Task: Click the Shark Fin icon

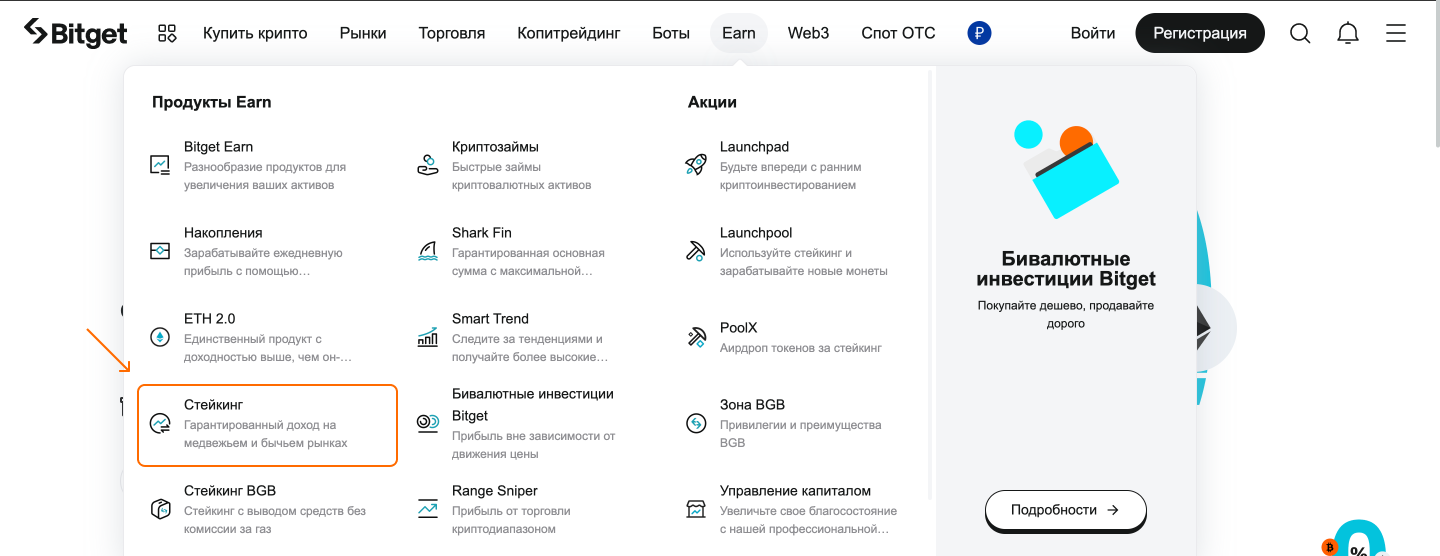Action: click(428, 251)
